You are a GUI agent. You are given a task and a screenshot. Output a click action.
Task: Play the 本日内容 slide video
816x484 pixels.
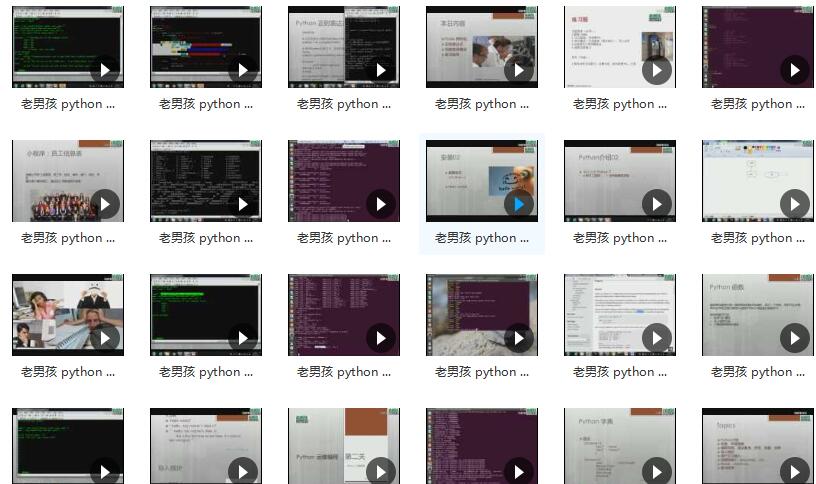pos(519,70)
